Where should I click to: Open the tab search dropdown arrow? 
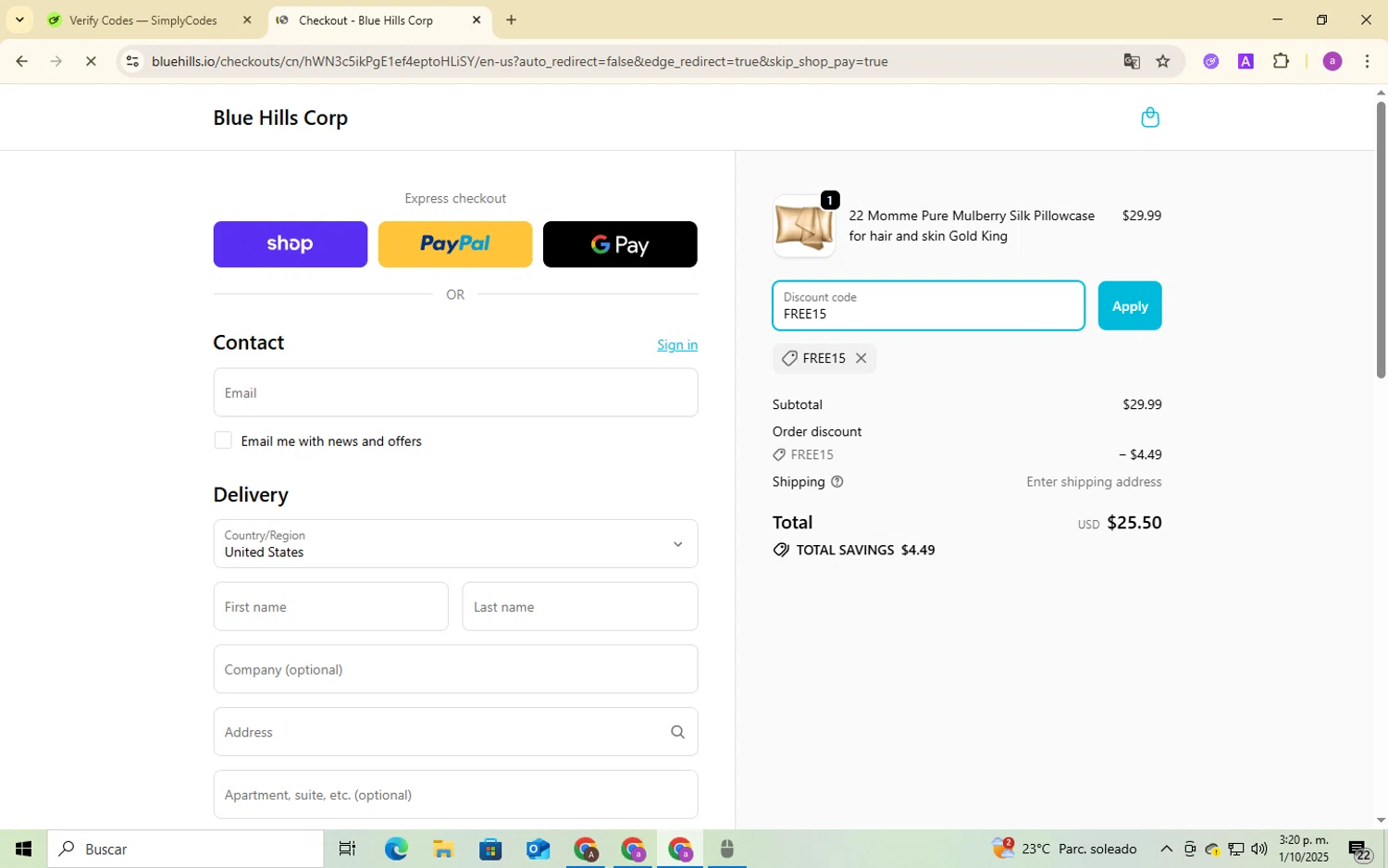click(x=19, y=19)
